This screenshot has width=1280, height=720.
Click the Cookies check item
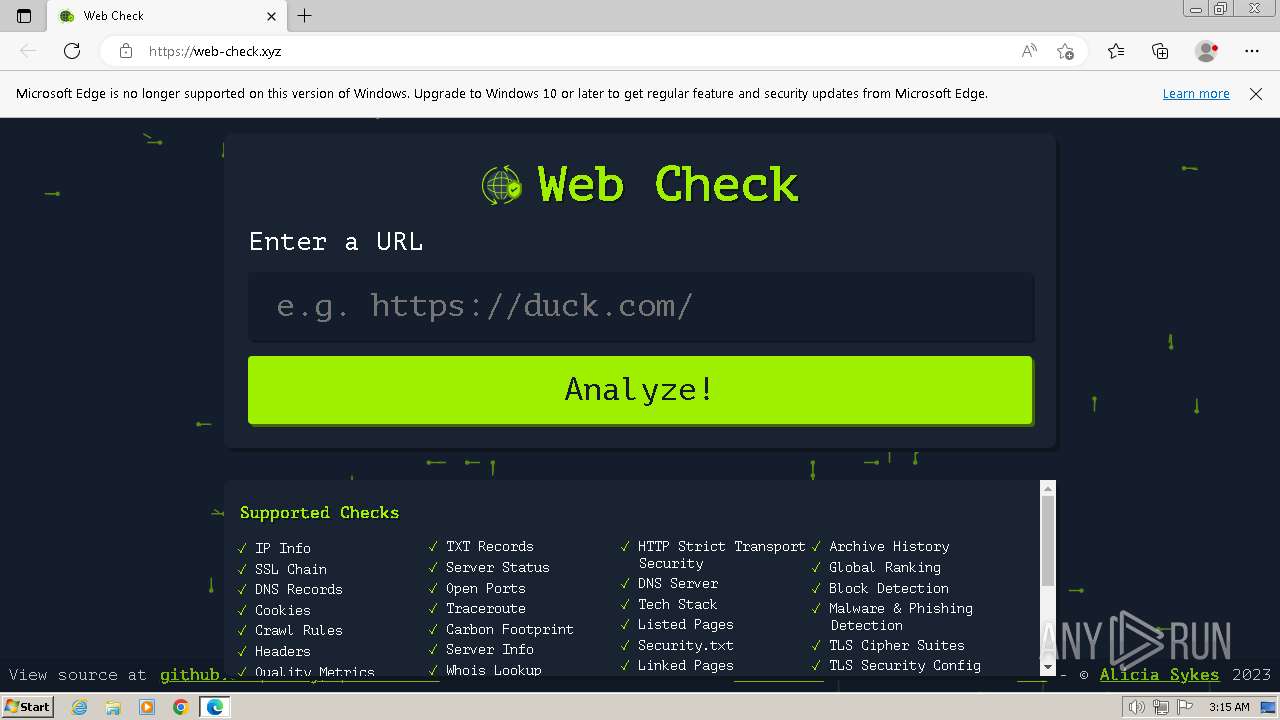(x=283, y=610)
